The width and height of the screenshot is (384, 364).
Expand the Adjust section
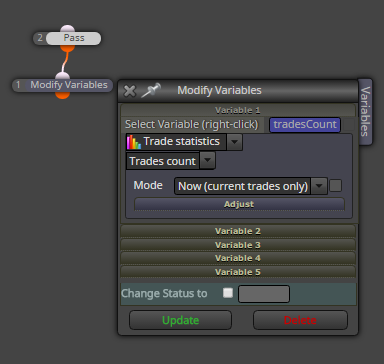(x=239, y=204)
